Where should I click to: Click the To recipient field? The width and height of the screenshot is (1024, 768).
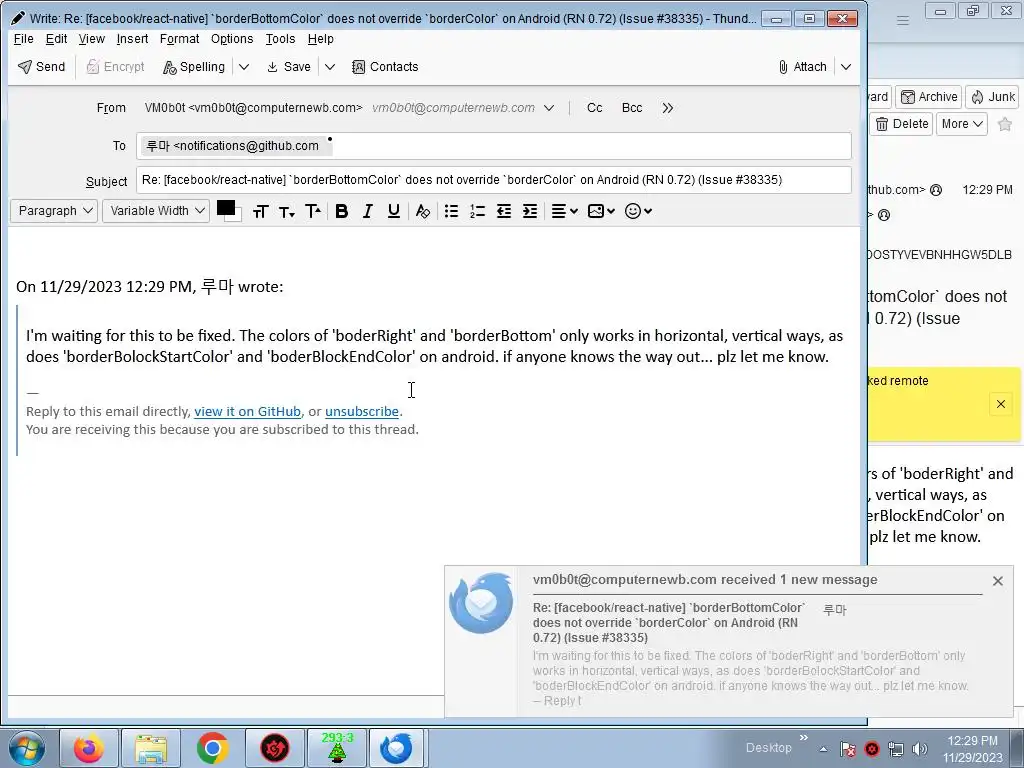pos(494,146)
